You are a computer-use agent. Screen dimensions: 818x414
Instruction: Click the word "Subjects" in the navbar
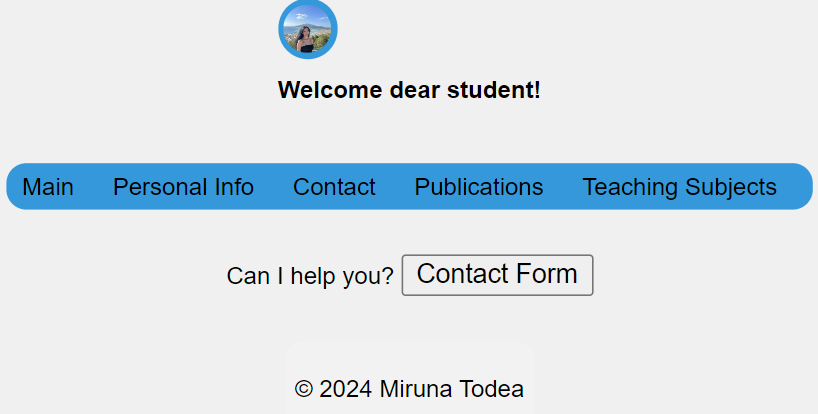point(731,187)
